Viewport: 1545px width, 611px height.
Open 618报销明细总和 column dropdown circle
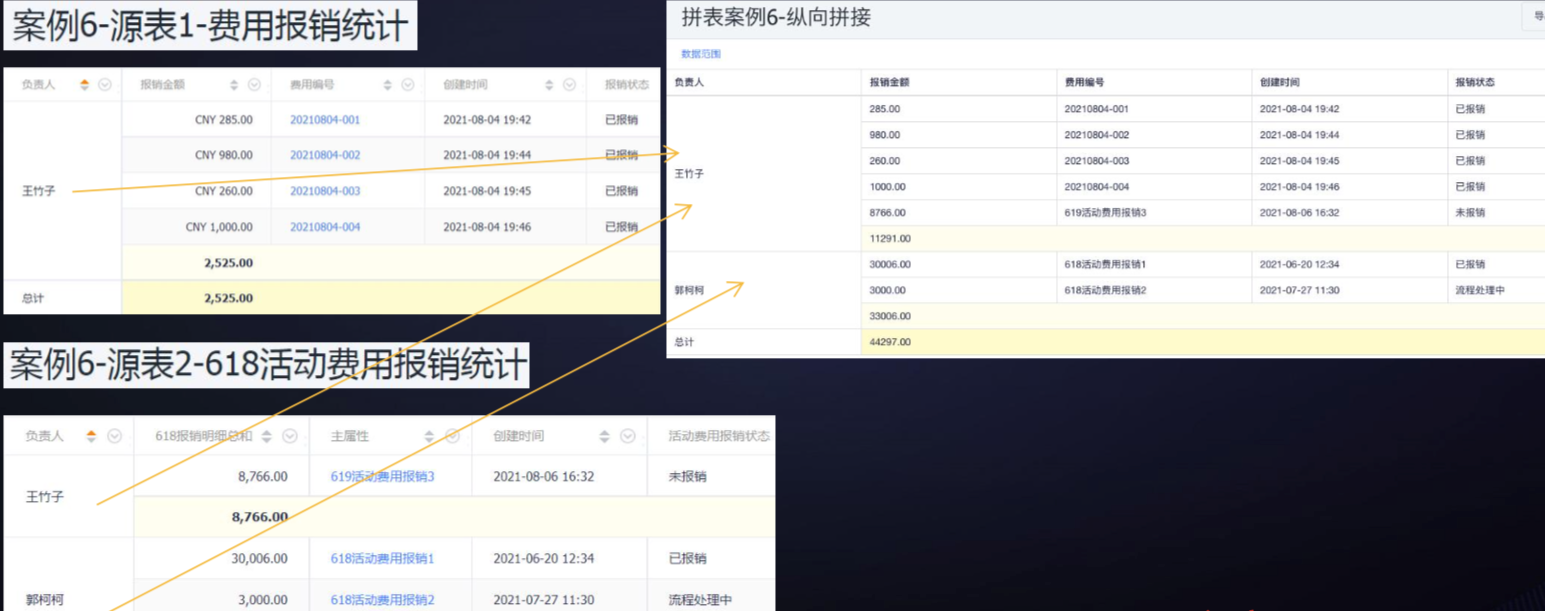[290, 436]
